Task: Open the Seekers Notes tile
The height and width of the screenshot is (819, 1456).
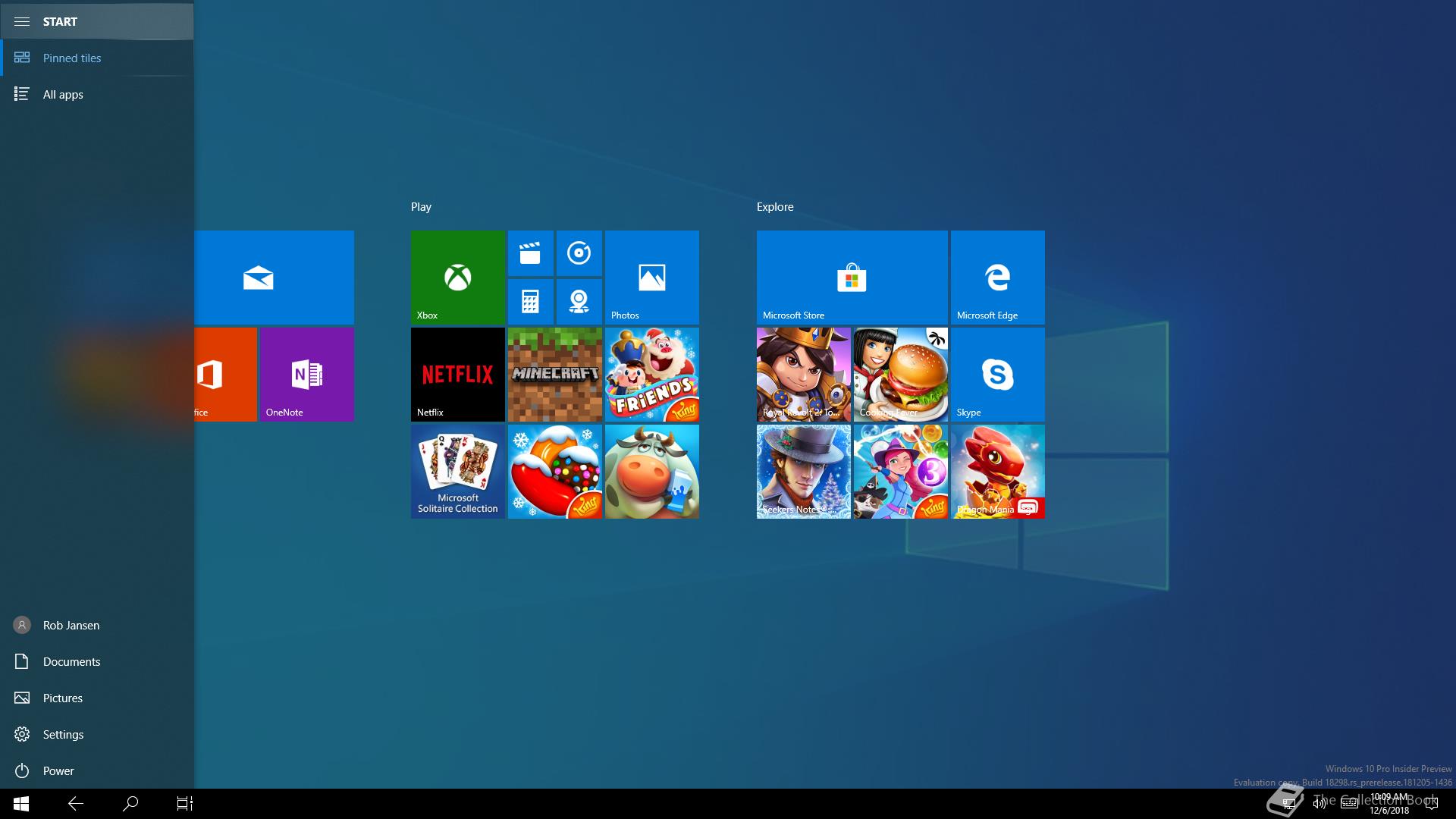Action: (x=803, y=472)
